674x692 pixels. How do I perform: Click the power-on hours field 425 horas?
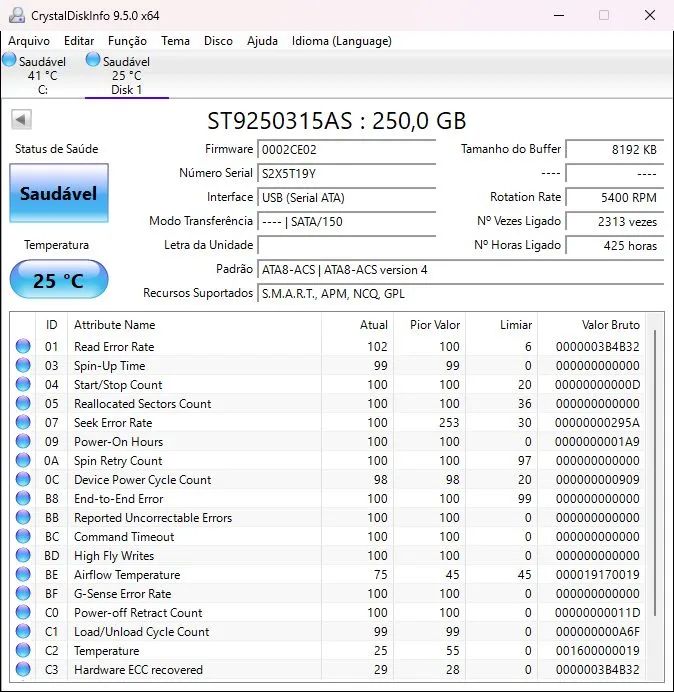tap(614, 245)
